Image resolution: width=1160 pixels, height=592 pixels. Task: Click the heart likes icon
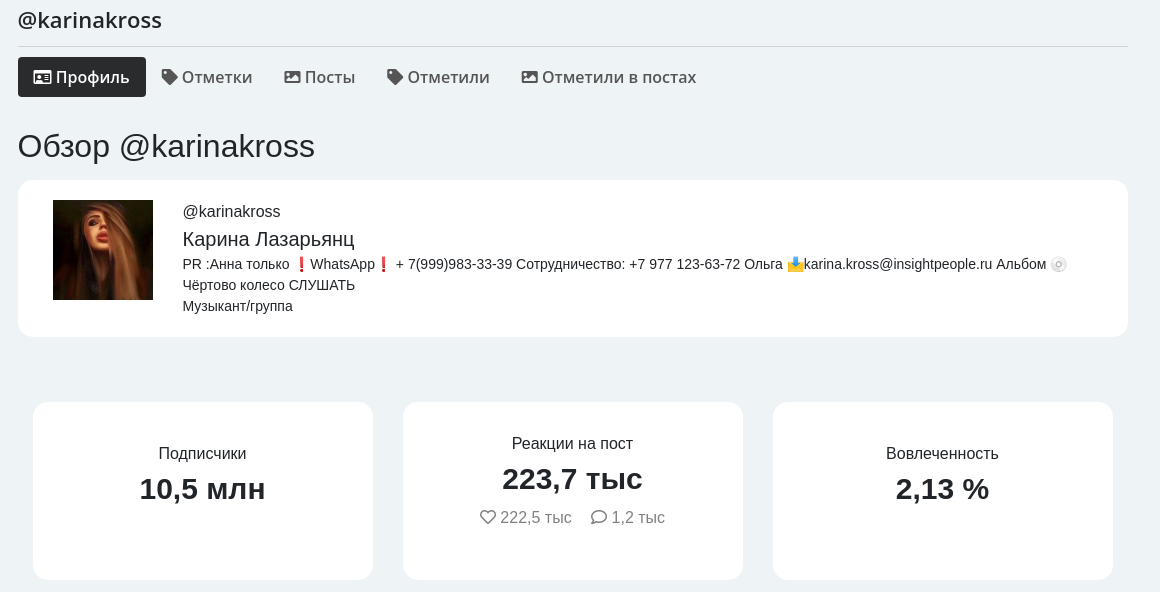coord(488,517)
